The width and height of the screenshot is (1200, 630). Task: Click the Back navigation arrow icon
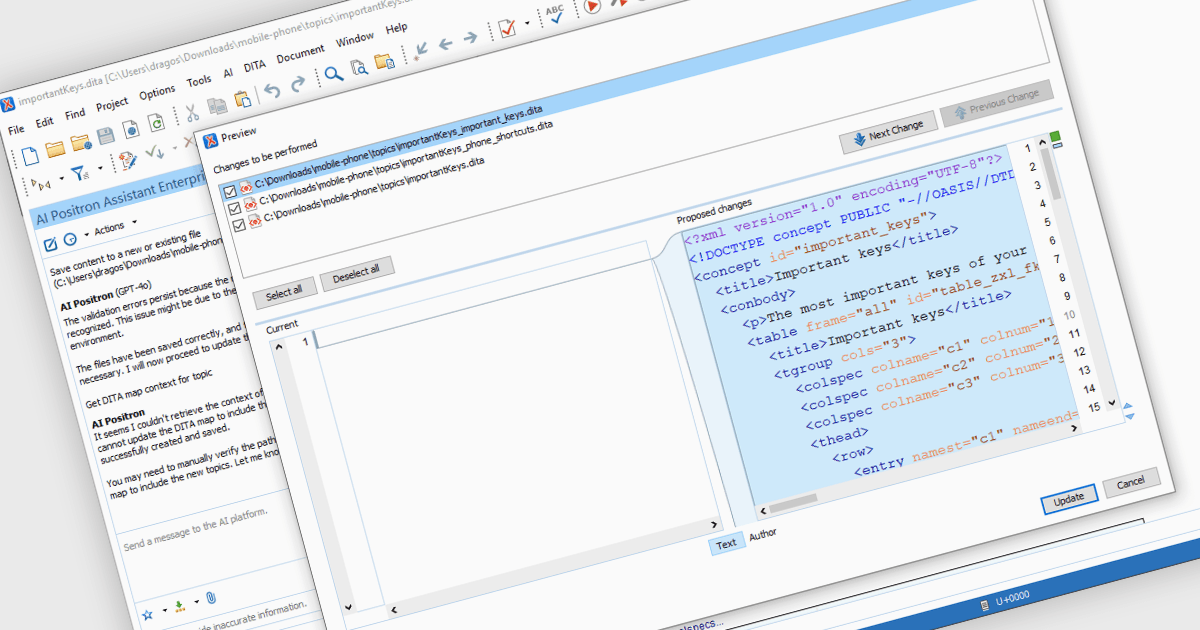(x=445, y=46)
